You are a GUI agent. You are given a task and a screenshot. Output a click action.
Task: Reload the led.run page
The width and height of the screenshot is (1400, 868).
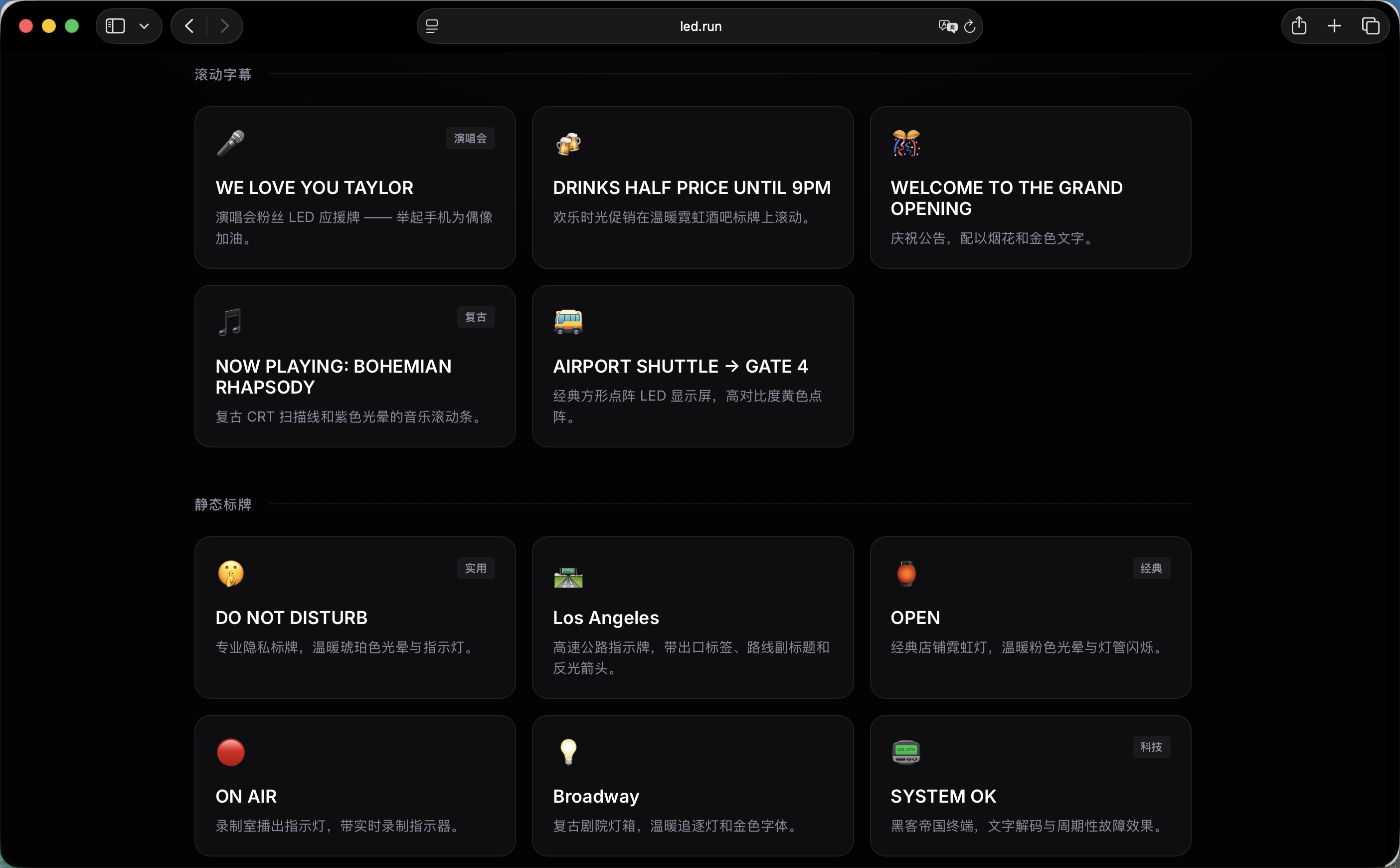(970, 26)
